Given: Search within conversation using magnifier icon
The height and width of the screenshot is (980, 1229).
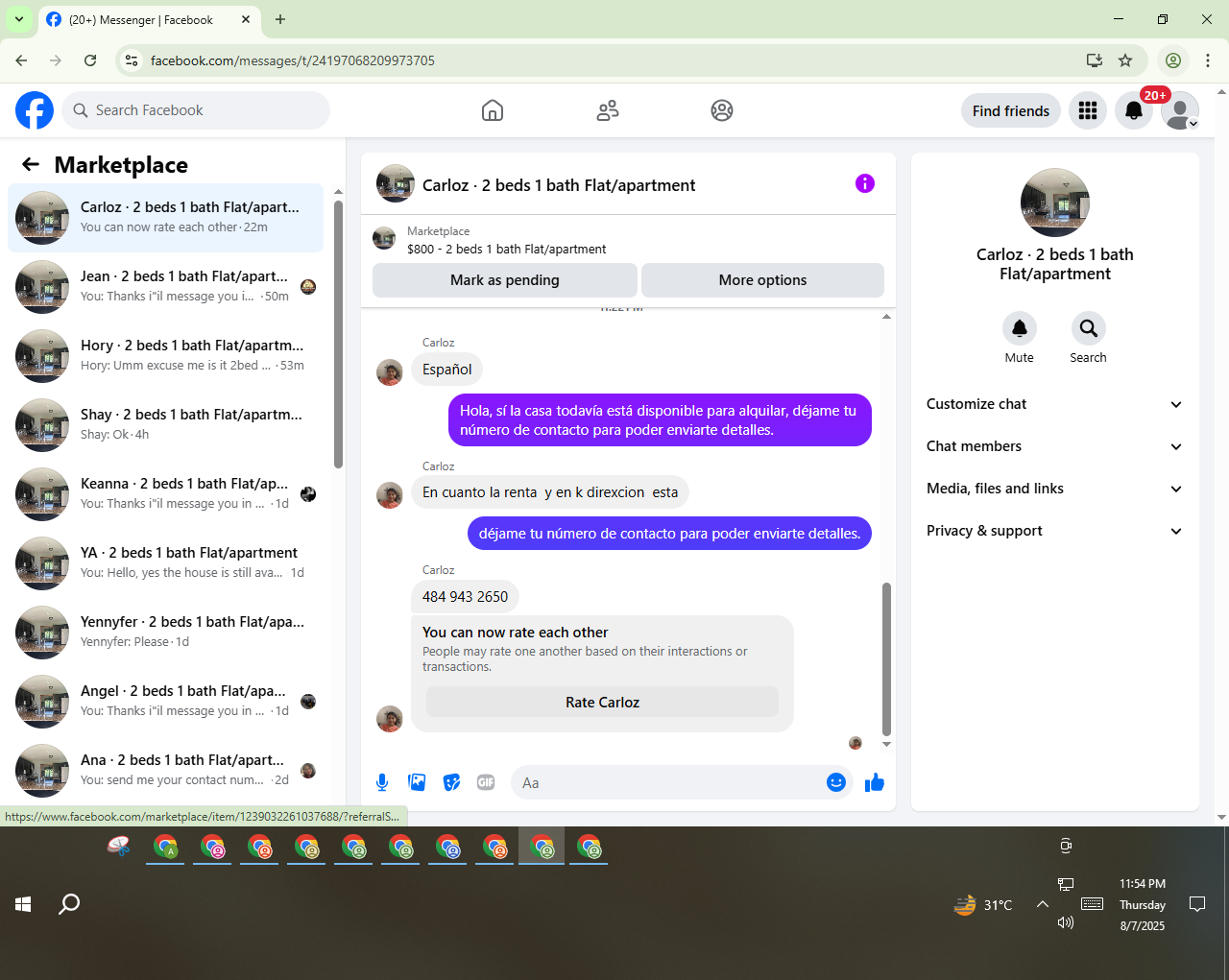Looking at the screenshot, I should pyautogui.click(x=1088, y=328).
